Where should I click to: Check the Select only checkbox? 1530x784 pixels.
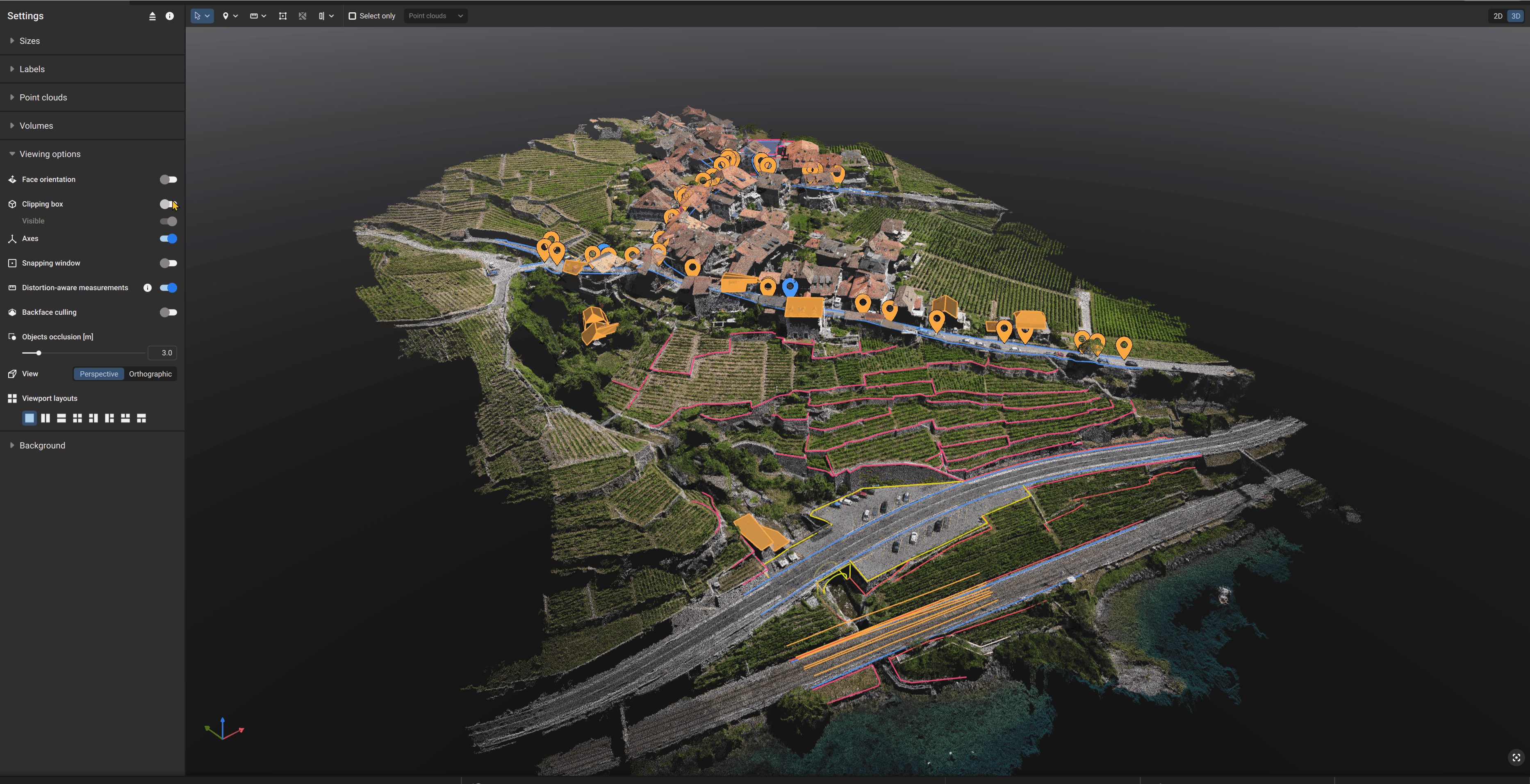coord(352,16)
